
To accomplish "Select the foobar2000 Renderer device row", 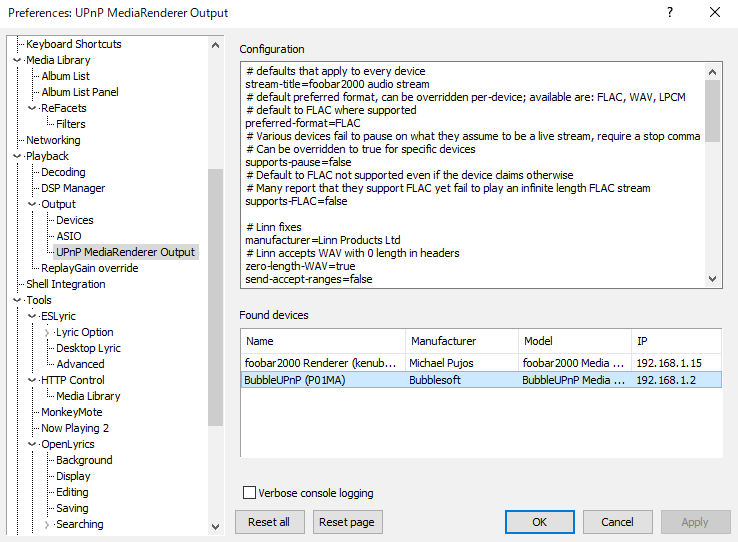I will click(x=481, y=363).
